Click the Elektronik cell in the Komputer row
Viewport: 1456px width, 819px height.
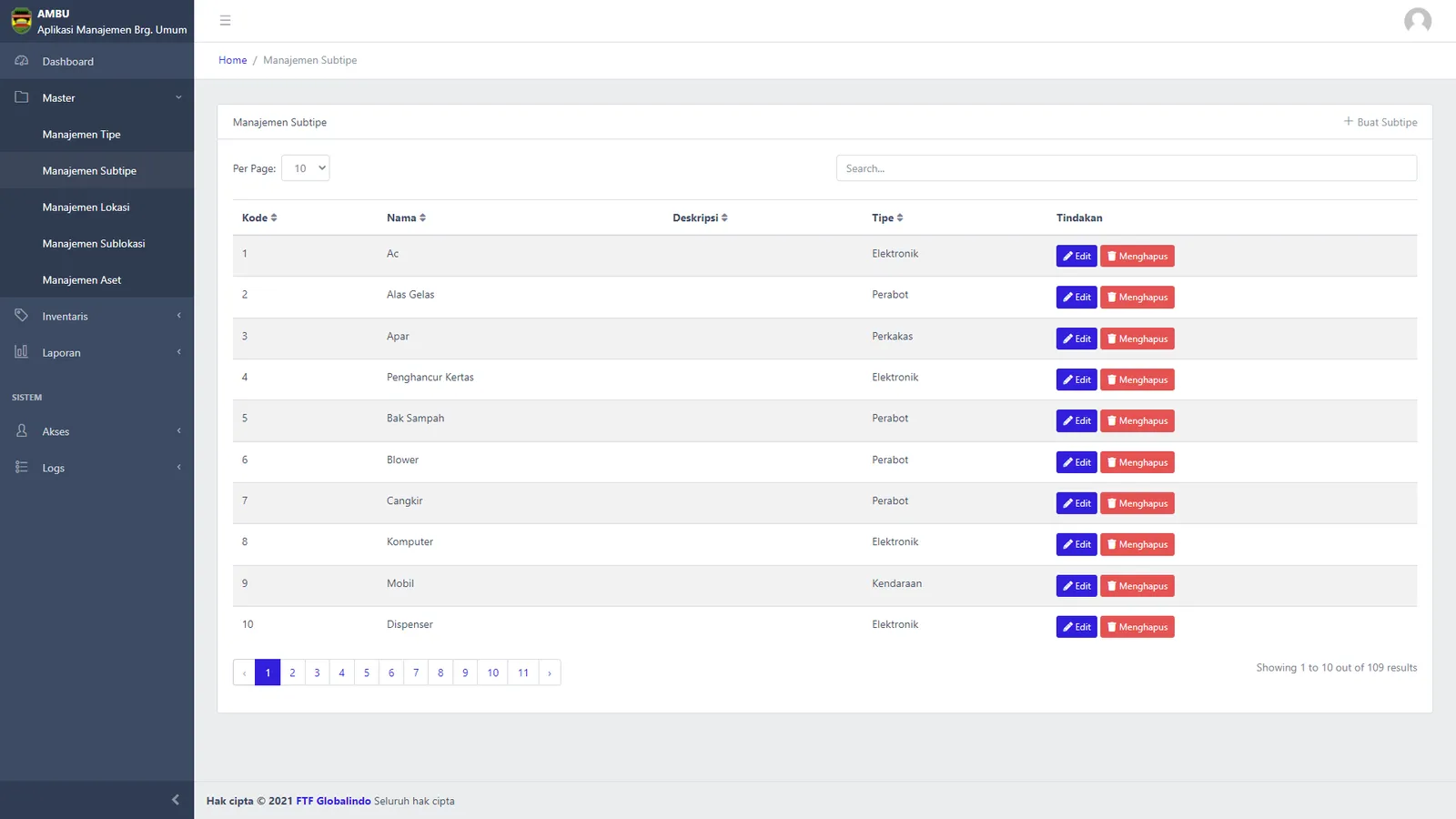click(x=895, y=541)
